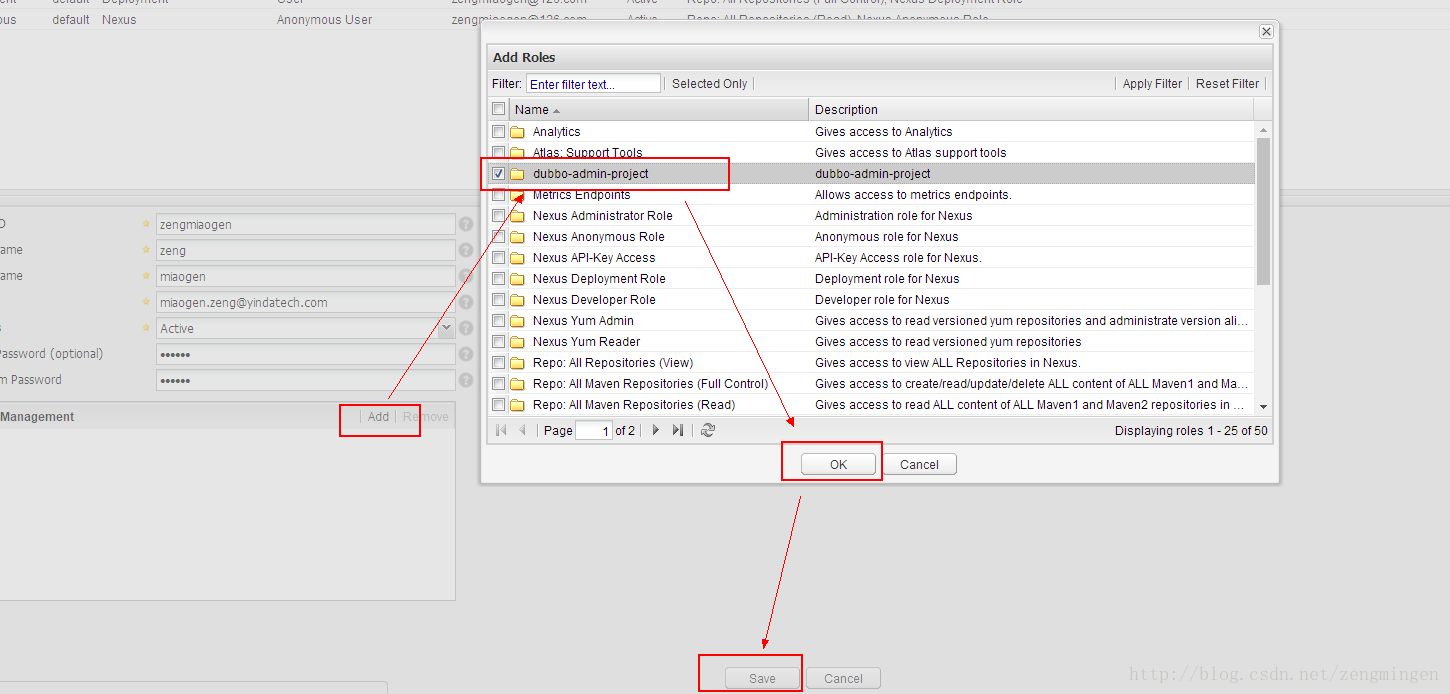The image size is (1450, 694).
Task: Select Repo: All Maven Repositories (Full Control)
Action: click(x=871, y=384)
